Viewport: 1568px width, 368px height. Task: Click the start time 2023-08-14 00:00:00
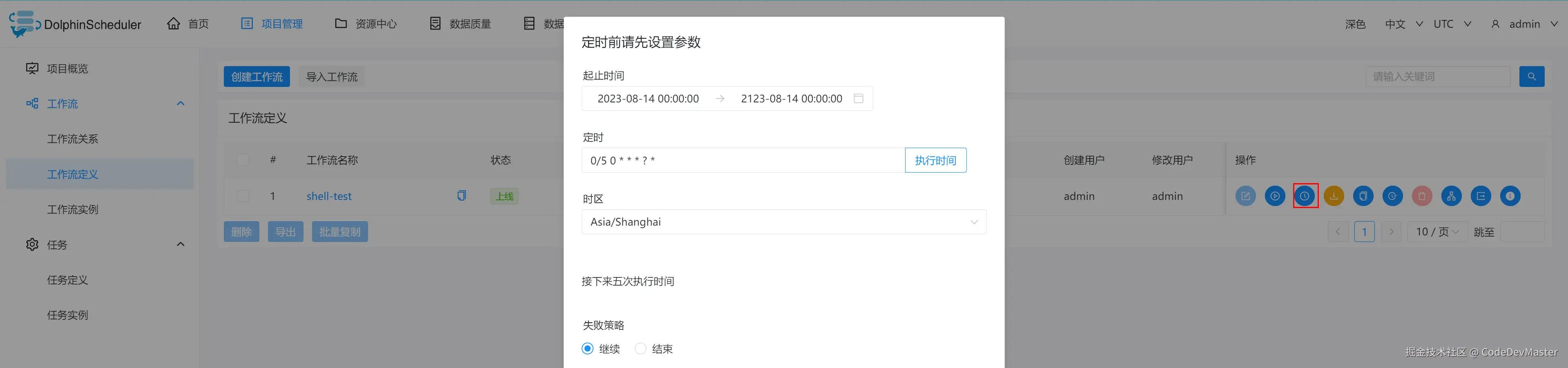pos(648,99)
